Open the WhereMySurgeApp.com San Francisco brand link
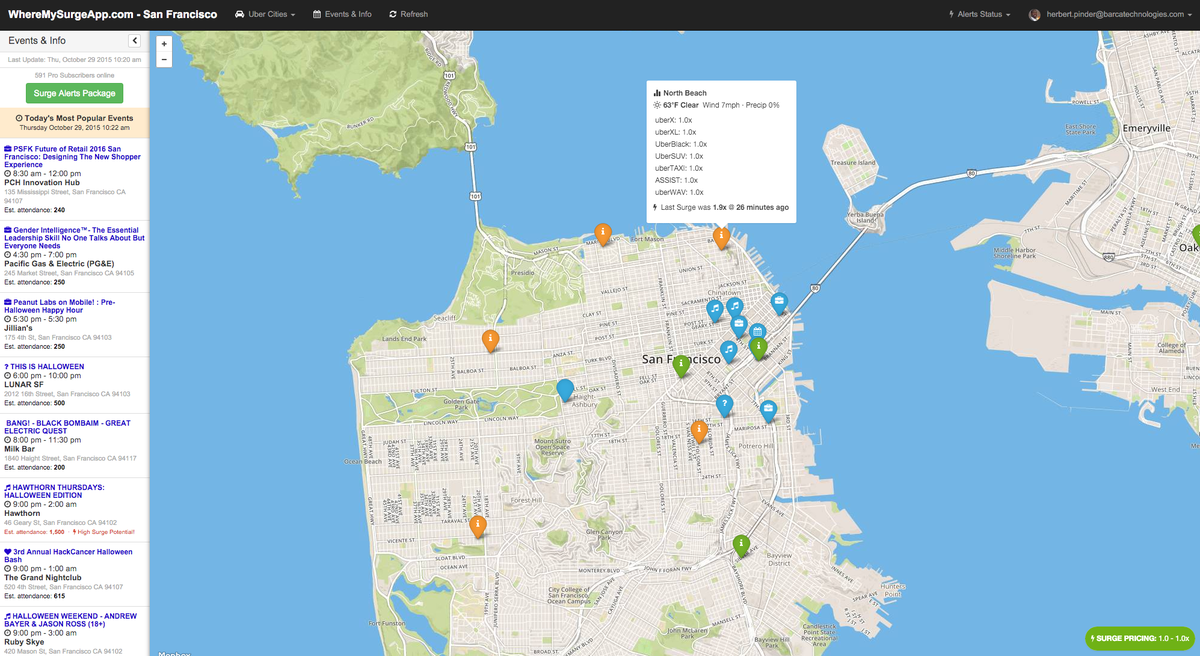The height and width of the screenshot is (656, 1200). click(113, 14)
